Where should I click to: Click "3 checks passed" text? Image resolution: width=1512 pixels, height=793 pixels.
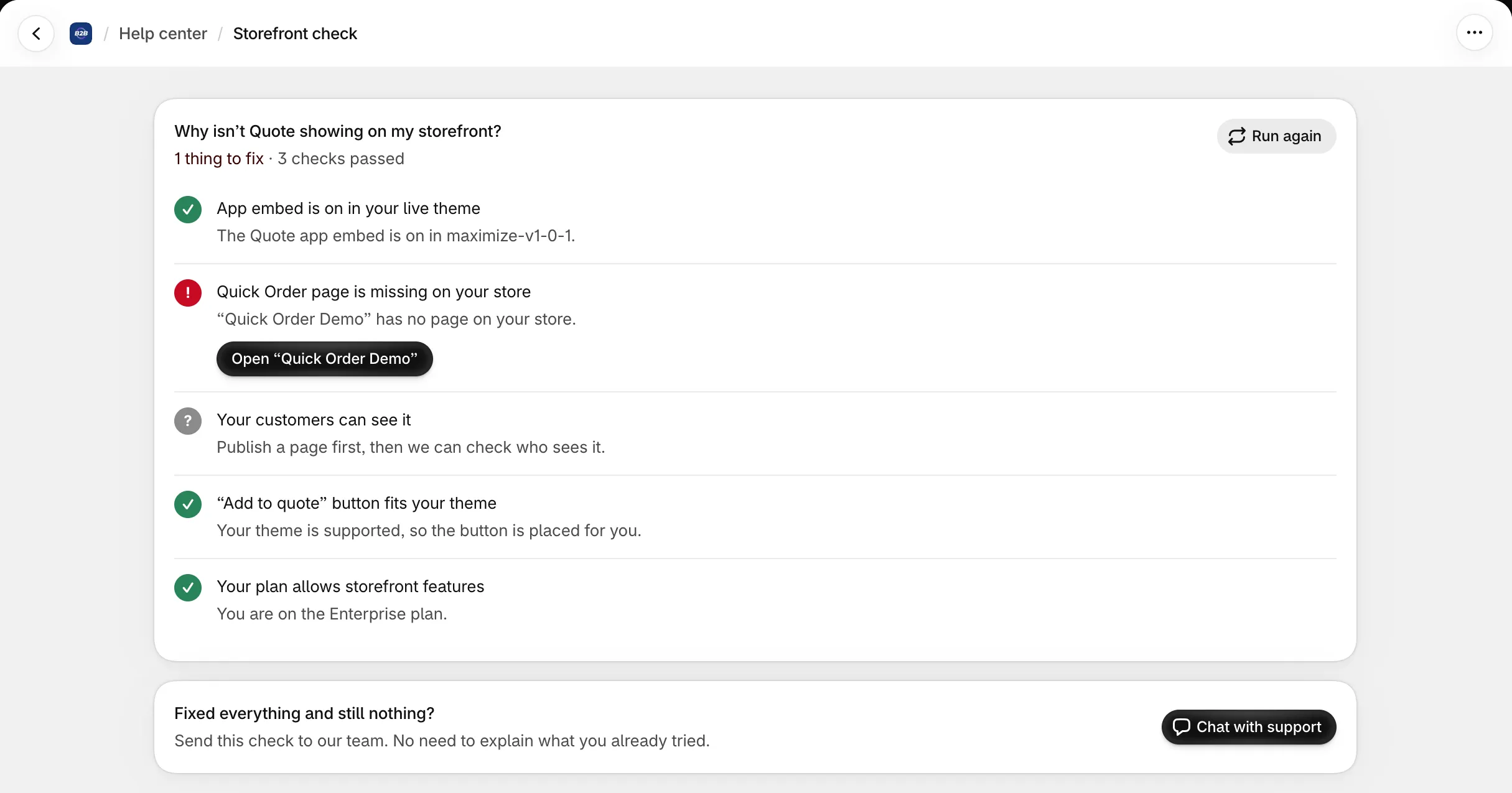[341, 159]
